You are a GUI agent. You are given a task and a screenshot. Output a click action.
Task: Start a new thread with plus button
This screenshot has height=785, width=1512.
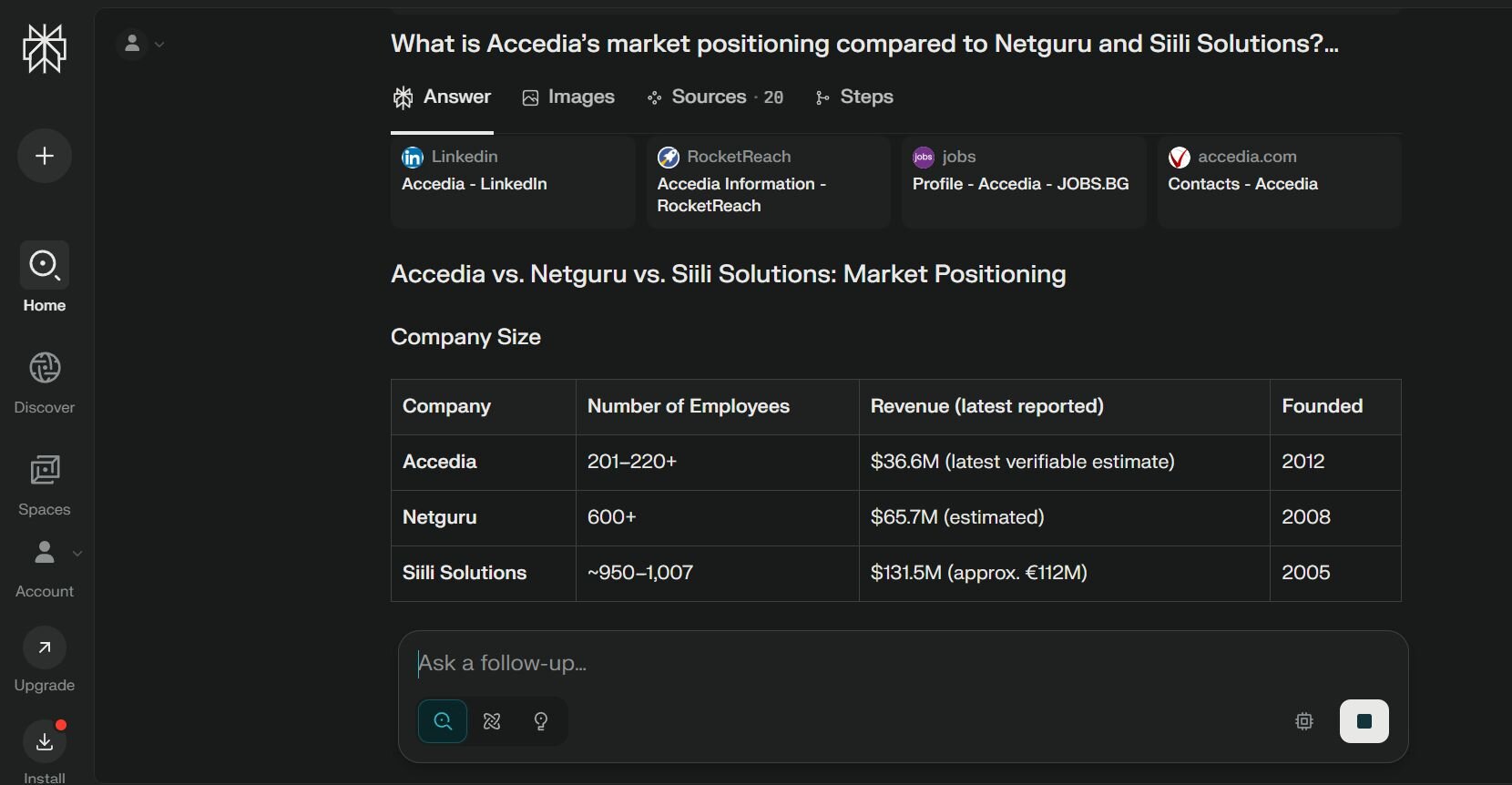45,156
